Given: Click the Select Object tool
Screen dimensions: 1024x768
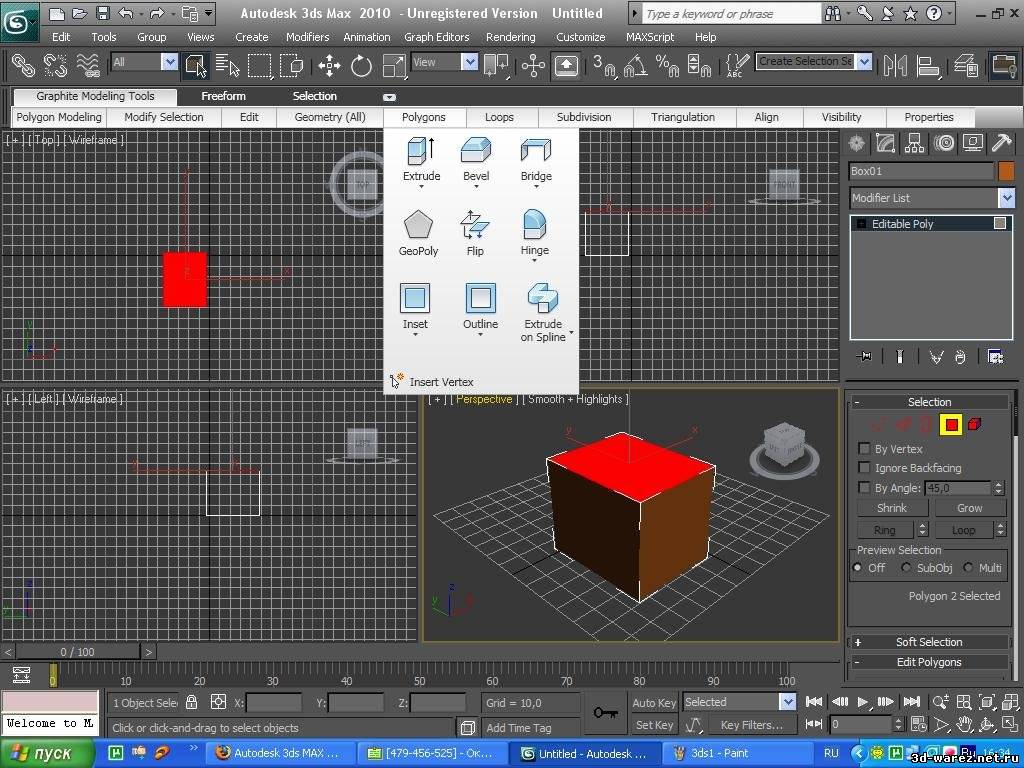Looking at the screenshot, I should [x=196, y=65].
